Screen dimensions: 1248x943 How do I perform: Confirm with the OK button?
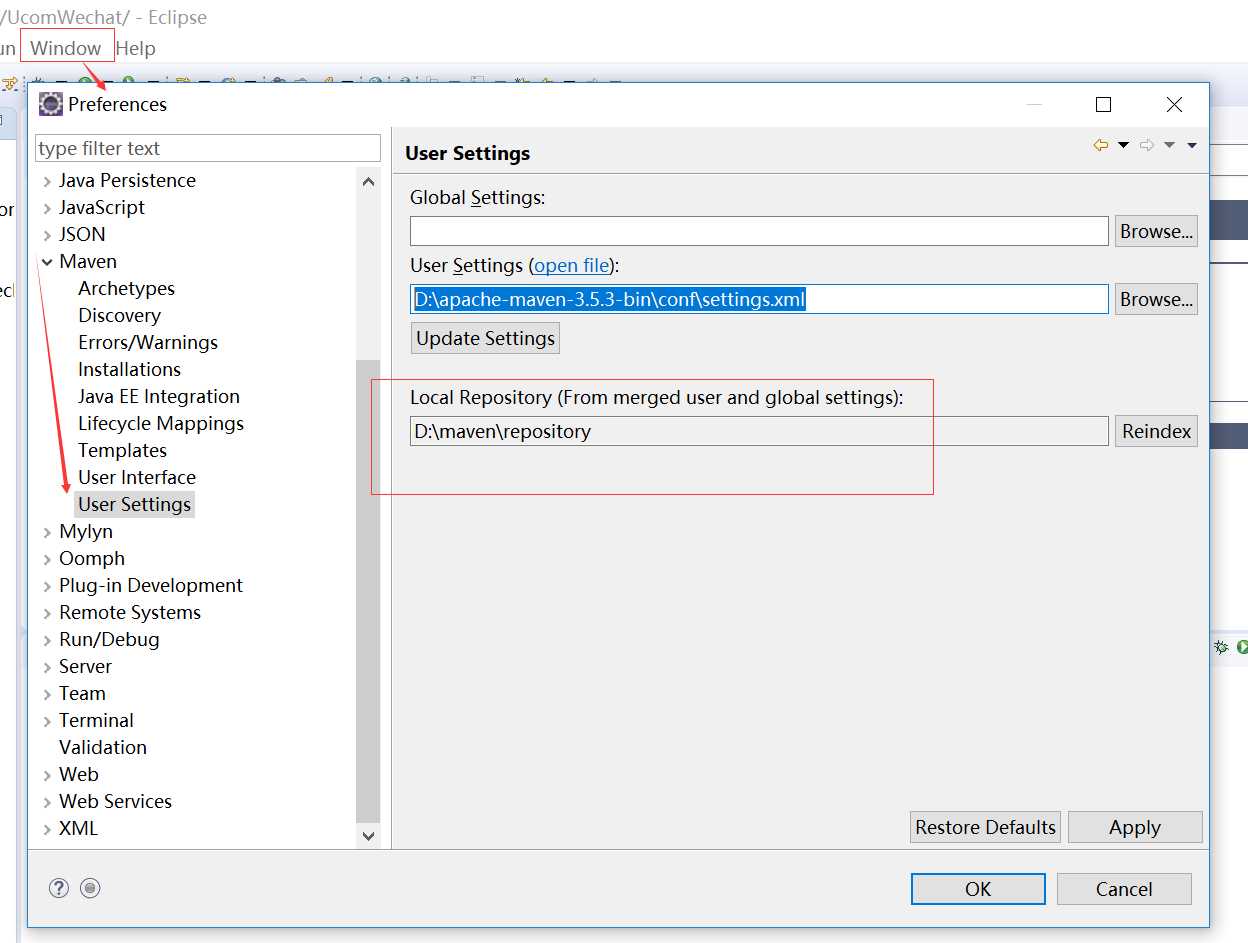[978, 889]
